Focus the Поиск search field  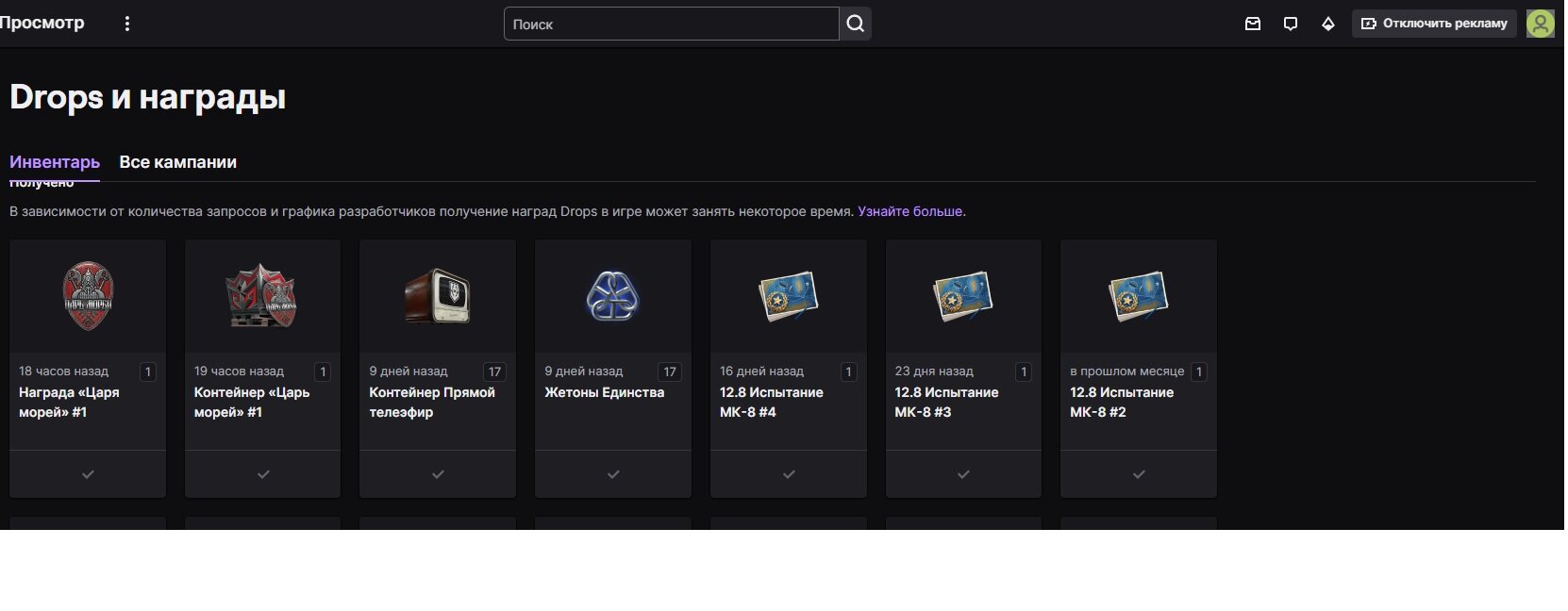671,24
